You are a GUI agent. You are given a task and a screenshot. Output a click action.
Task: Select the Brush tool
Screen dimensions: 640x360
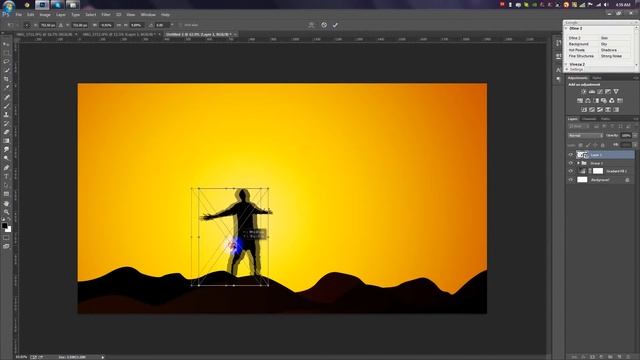pyautogui.click(x=6, y=106)
